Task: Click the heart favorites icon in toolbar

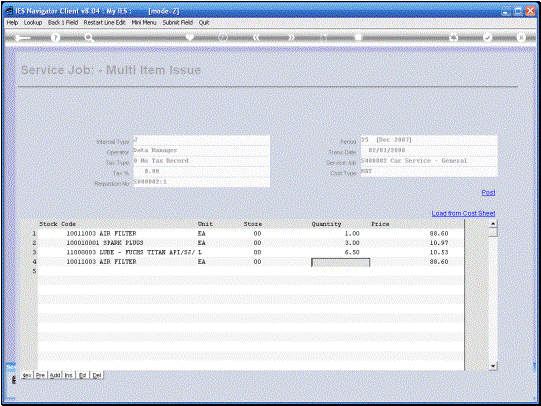Action: (x=189, y=37)
